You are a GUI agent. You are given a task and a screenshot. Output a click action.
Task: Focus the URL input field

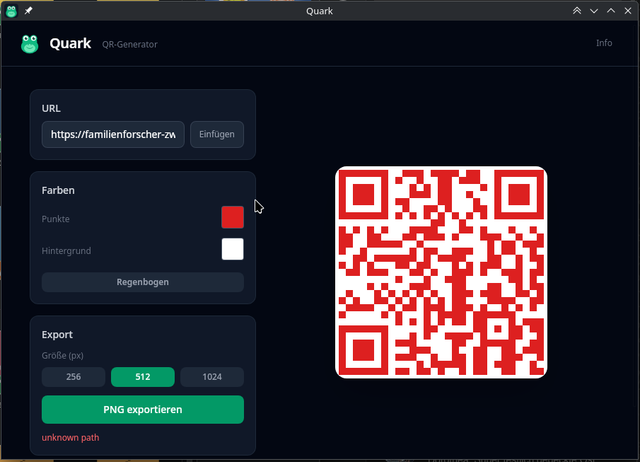point(113,134)
